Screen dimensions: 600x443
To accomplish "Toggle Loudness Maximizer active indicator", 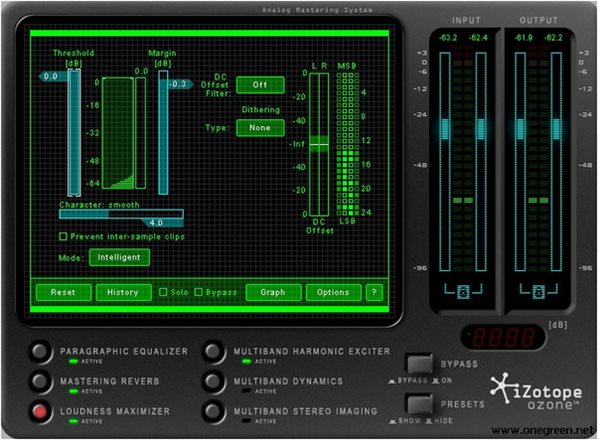I will (73, 422).
